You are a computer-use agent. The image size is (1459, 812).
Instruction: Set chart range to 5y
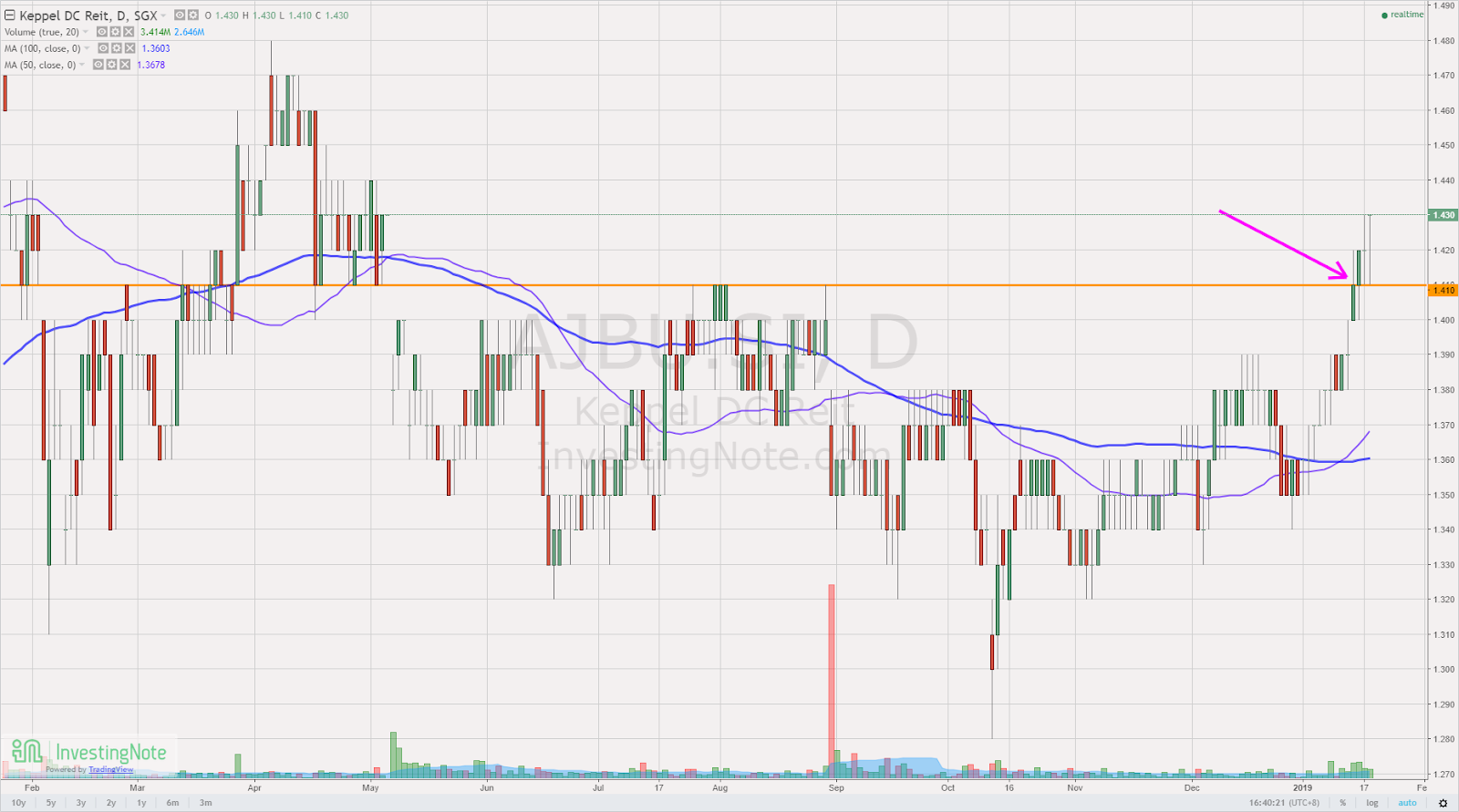tap(51, 803)
